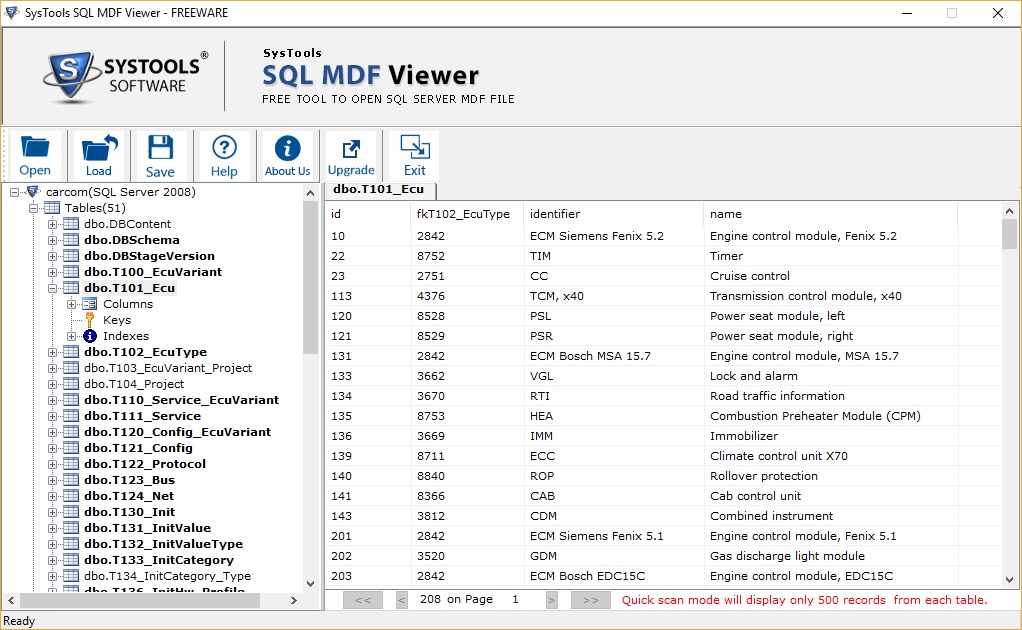Jump to last page with >> button

pos(591,600)
